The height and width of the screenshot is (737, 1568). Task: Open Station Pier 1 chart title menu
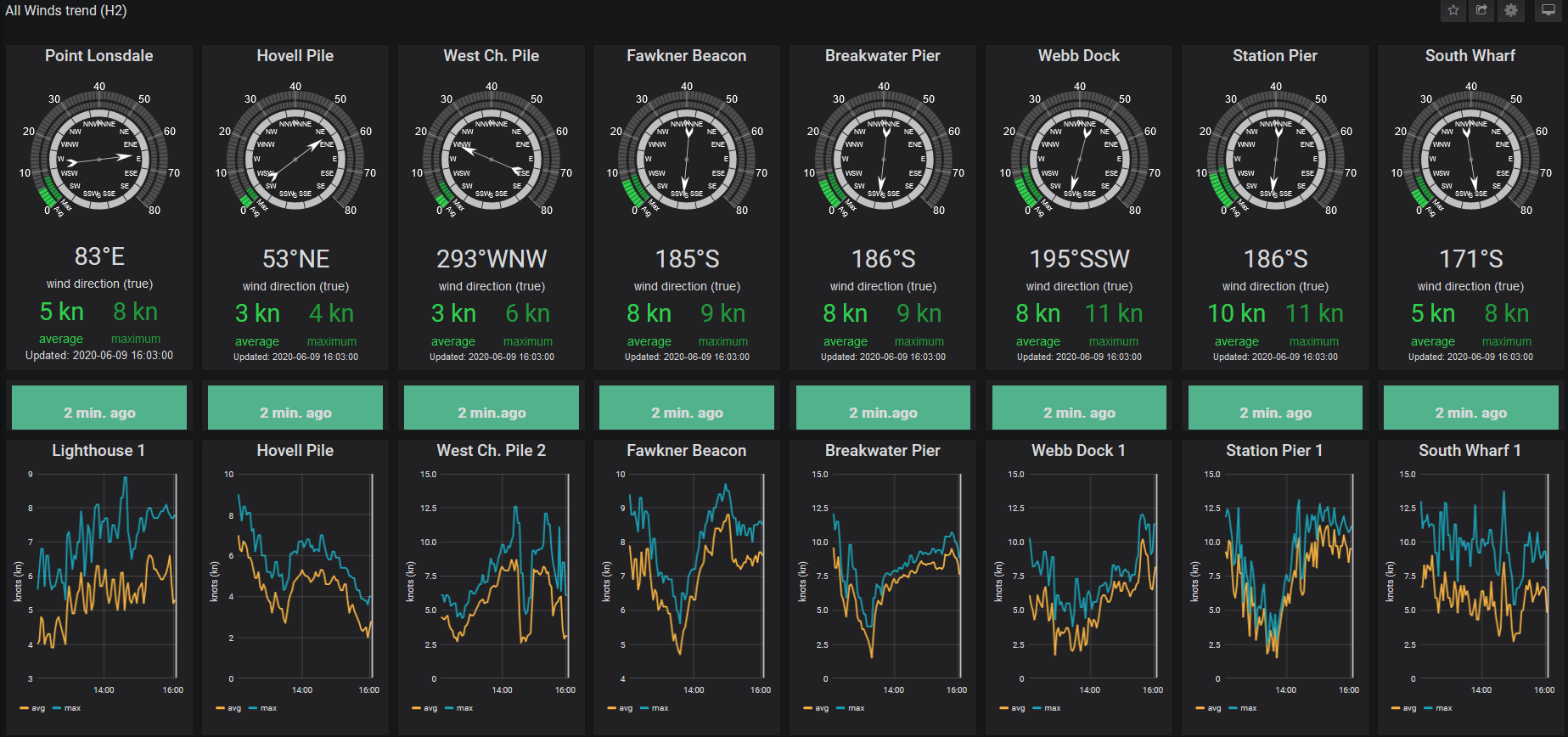1274,450
